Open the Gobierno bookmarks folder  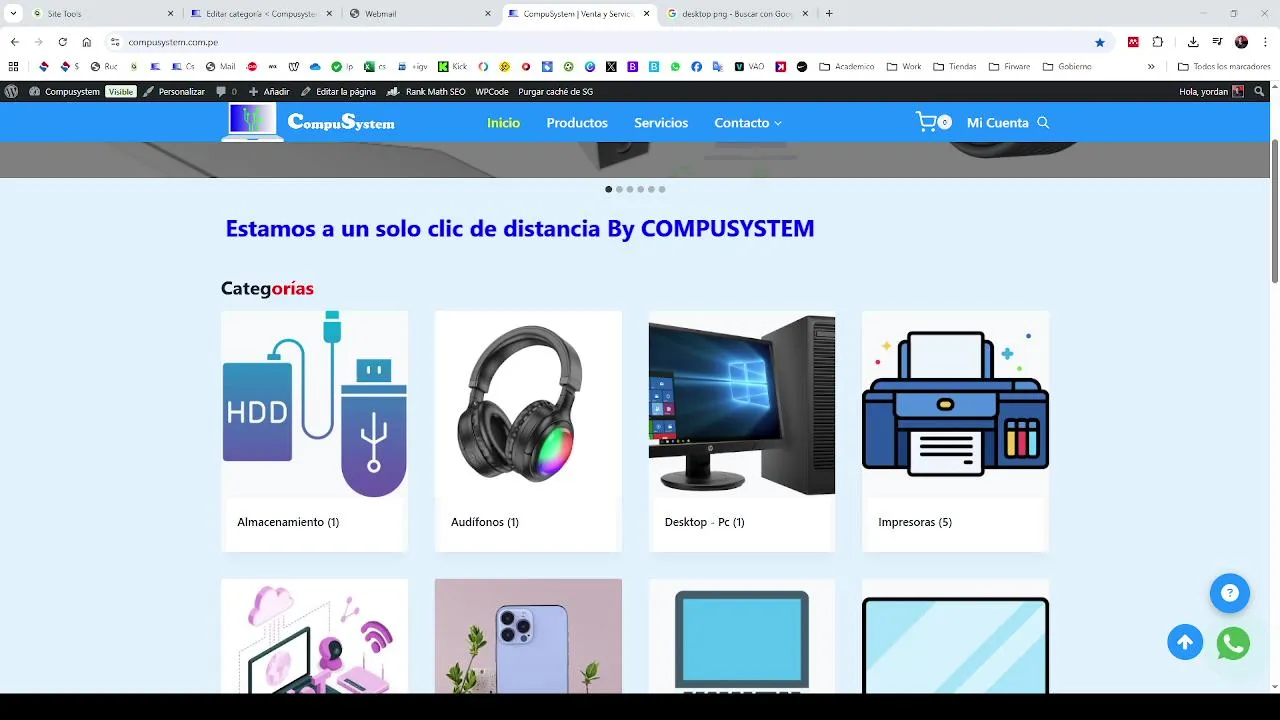click(1067, 67)
